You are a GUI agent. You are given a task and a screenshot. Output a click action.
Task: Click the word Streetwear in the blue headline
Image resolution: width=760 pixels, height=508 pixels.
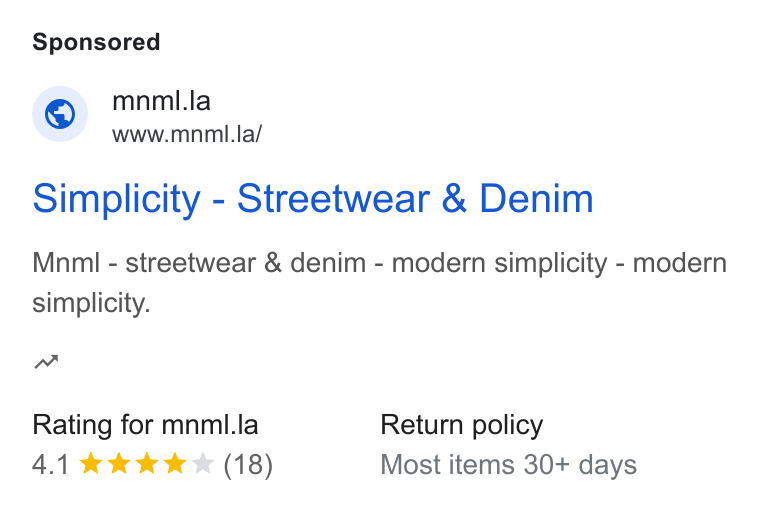tap(333, 199)
